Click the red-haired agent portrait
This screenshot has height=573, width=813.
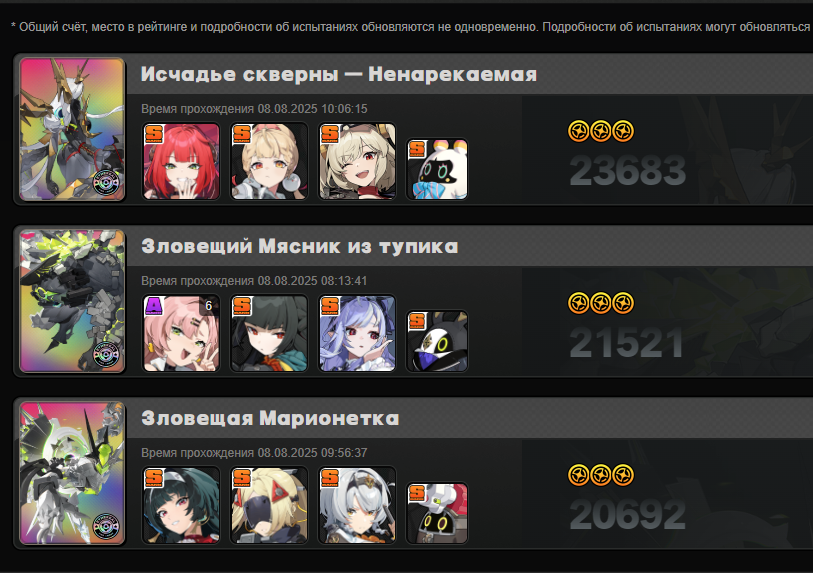click(x=181, y=161)
